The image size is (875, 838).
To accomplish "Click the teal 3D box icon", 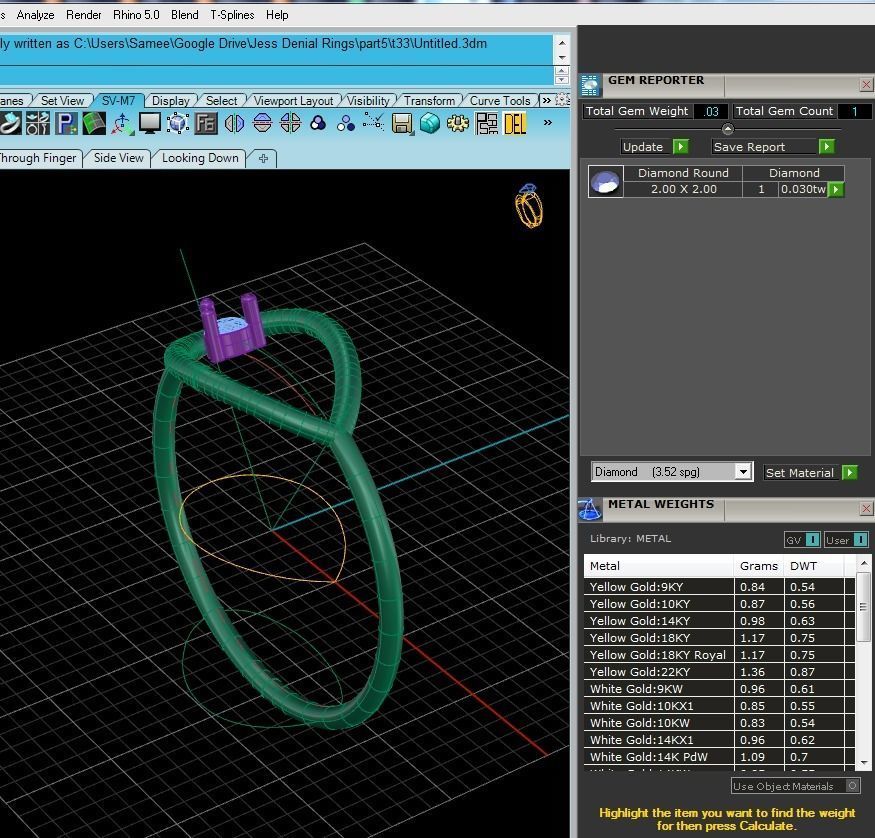I will click(x=430, y=123).
